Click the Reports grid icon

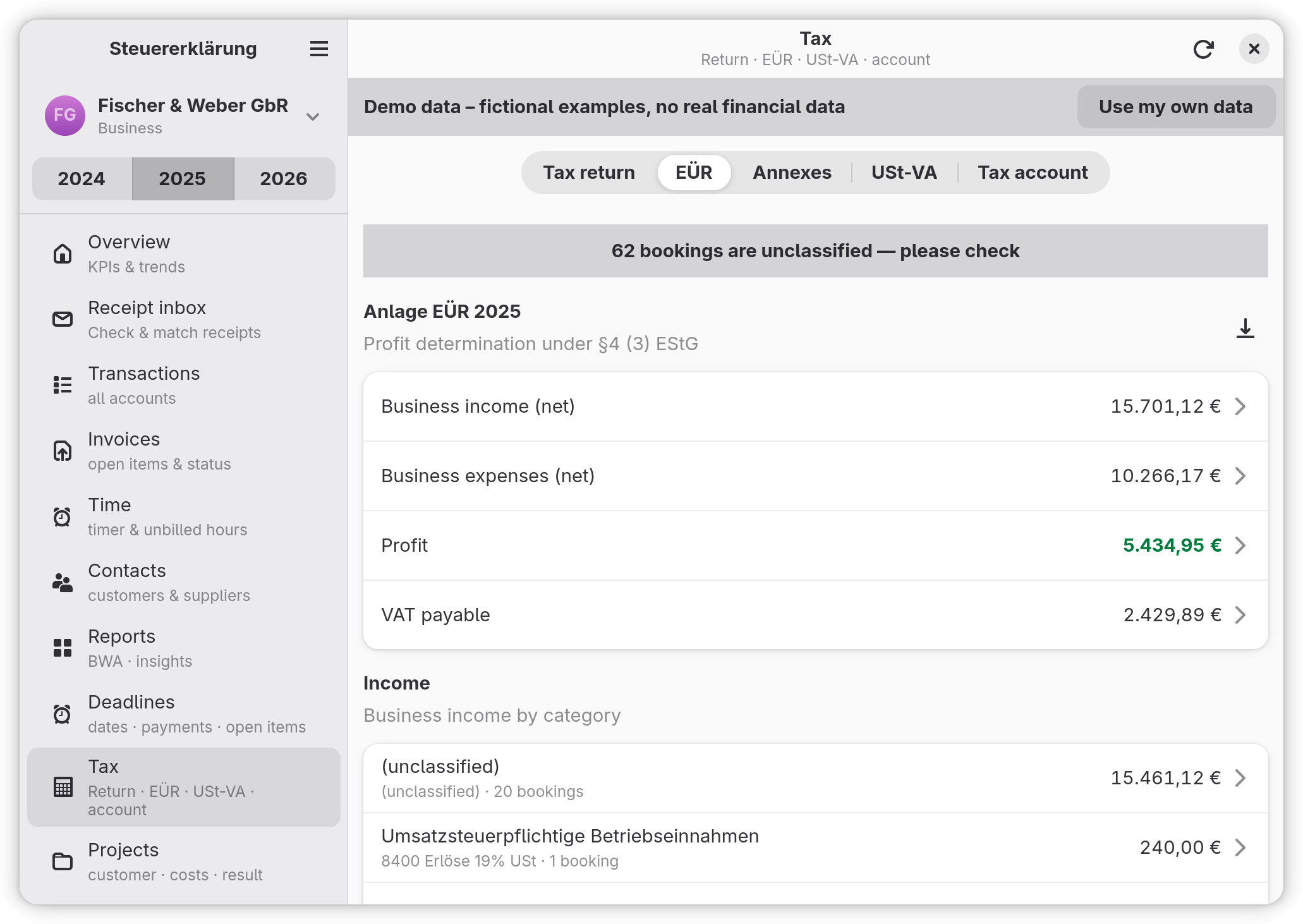pos(63,648)
